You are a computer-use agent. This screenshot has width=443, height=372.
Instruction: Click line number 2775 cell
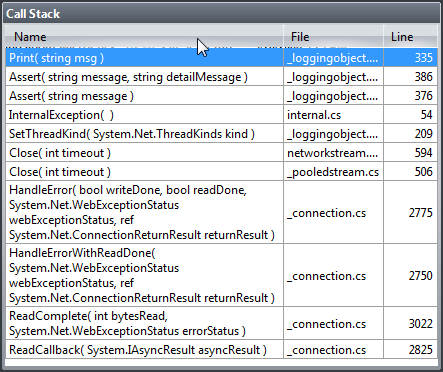point(411,212)
